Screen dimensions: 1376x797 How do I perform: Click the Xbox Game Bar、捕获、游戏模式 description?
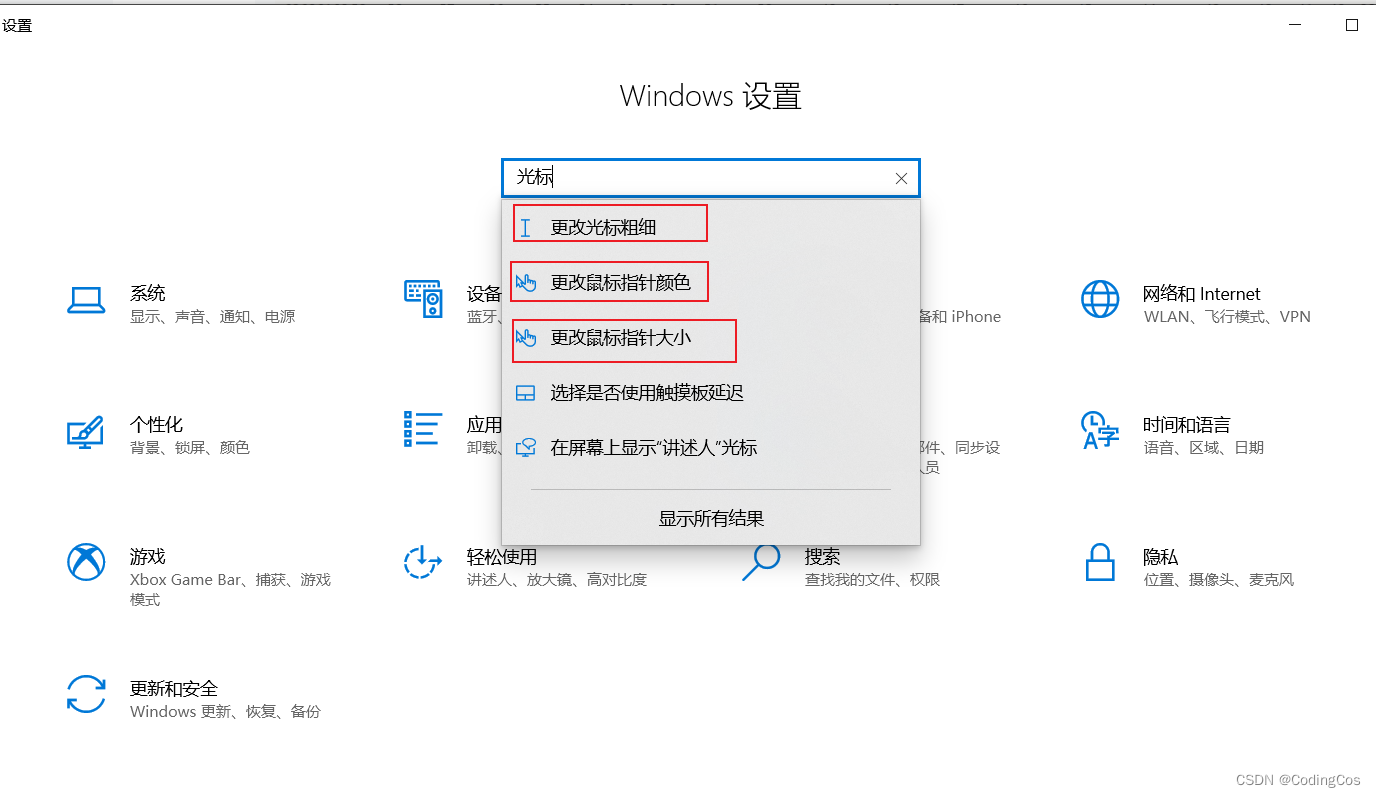230,590
